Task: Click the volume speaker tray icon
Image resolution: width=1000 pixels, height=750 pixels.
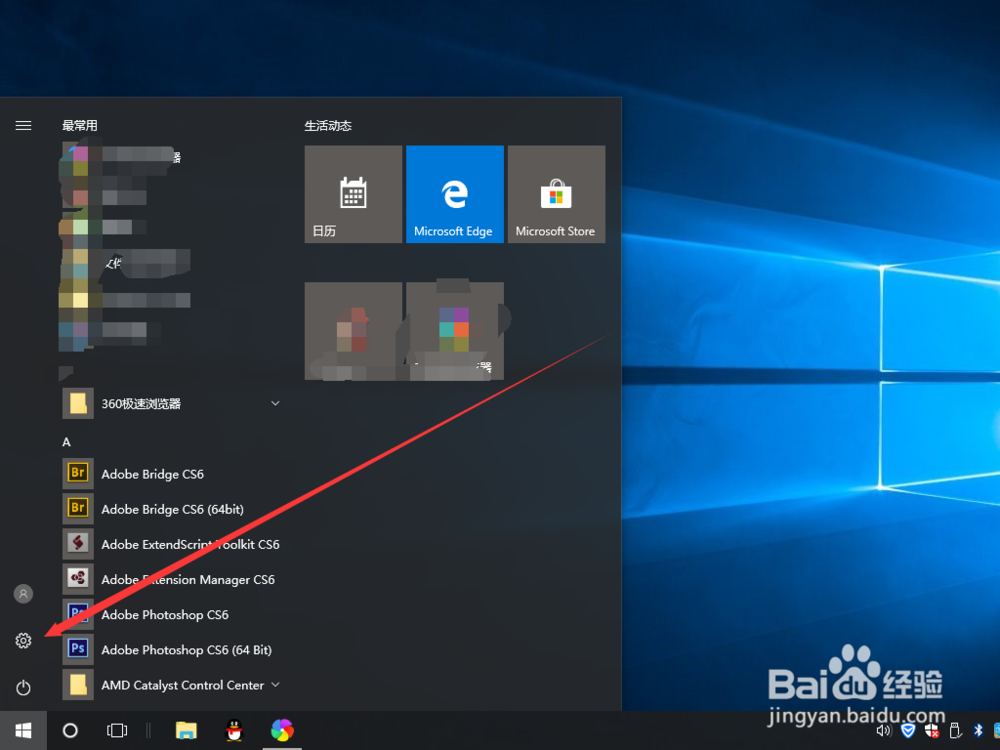Action: [x=884, y=731]
